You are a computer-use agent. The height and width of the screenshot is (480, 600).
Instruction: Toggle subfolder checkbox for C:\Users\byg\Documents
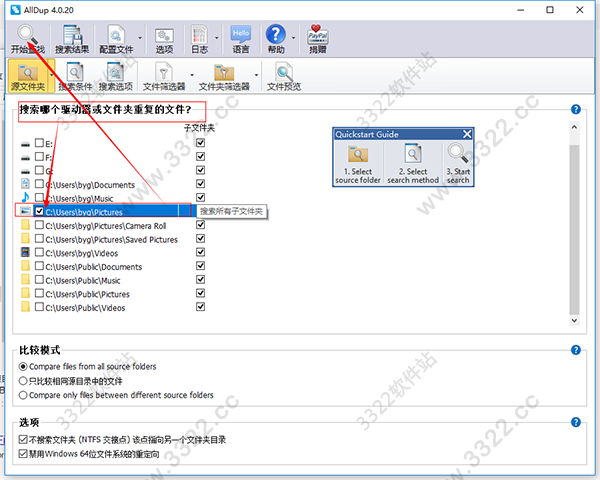point(200,184)
